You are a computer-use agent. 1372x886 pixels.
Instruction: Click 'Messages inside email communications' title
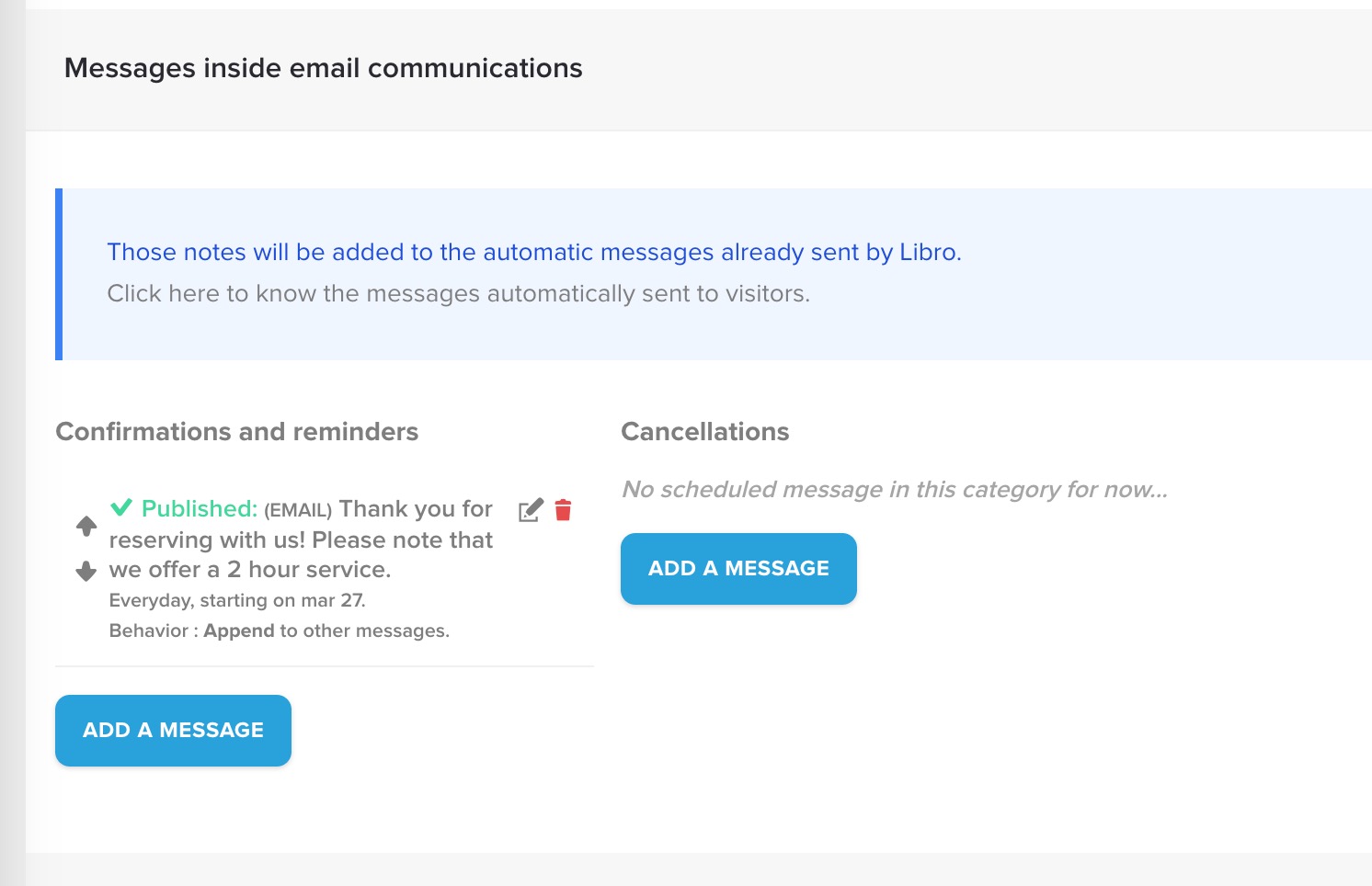(323, 68)
